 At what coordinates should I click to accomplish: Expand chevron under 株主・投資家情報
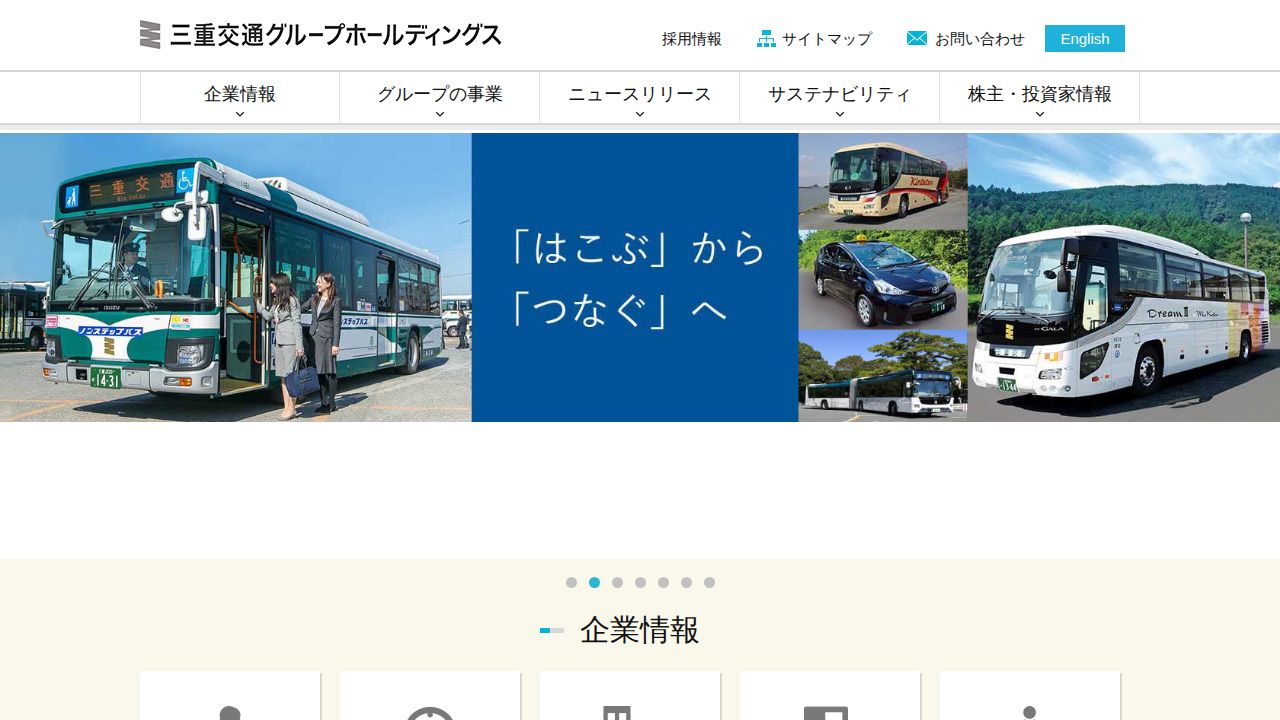(x=1040, y=114)
